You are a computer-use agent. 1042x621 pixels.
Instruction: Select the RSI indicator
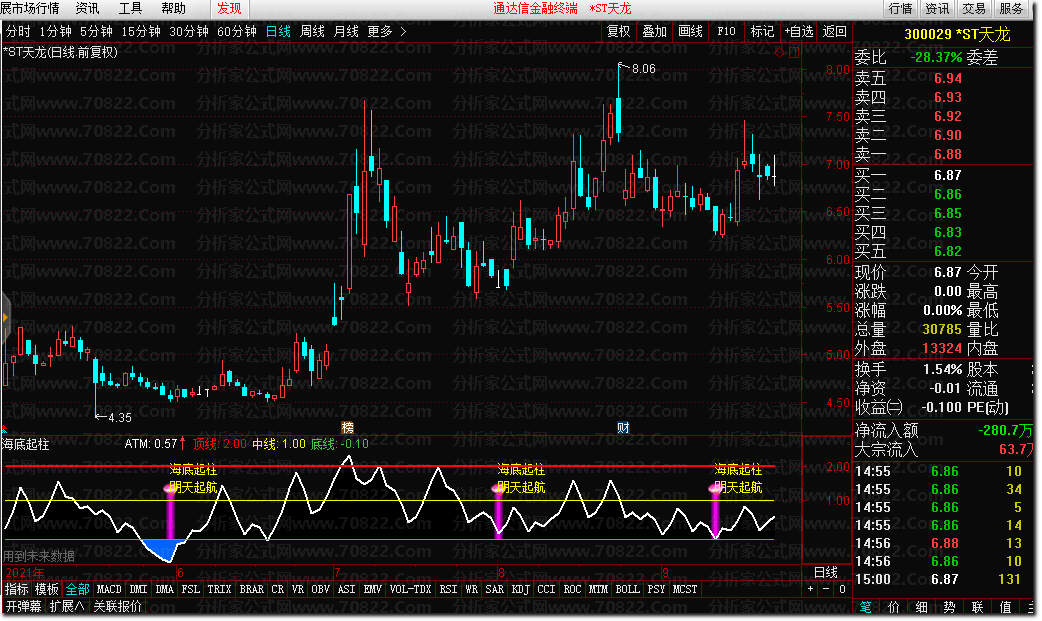449,588
